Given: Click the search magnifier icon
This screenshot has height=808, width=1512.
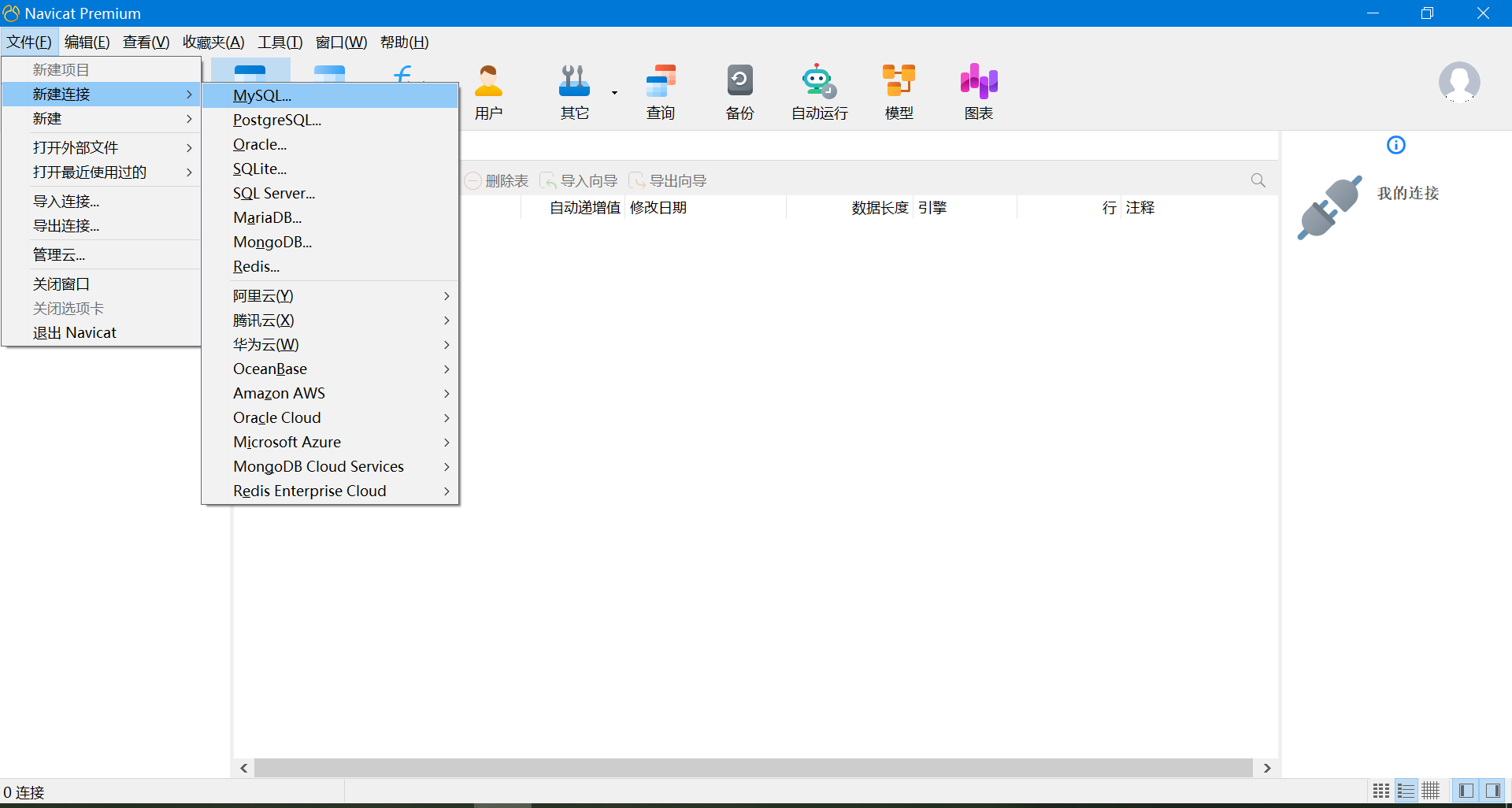Looking at the screenshot, I should pos(1258,180).
